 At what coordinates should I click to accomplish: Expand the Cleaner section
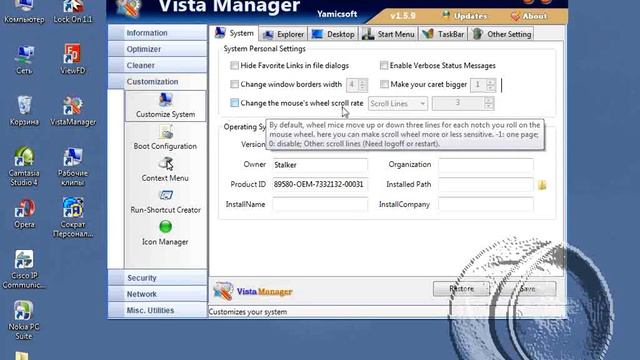(158, 65)
